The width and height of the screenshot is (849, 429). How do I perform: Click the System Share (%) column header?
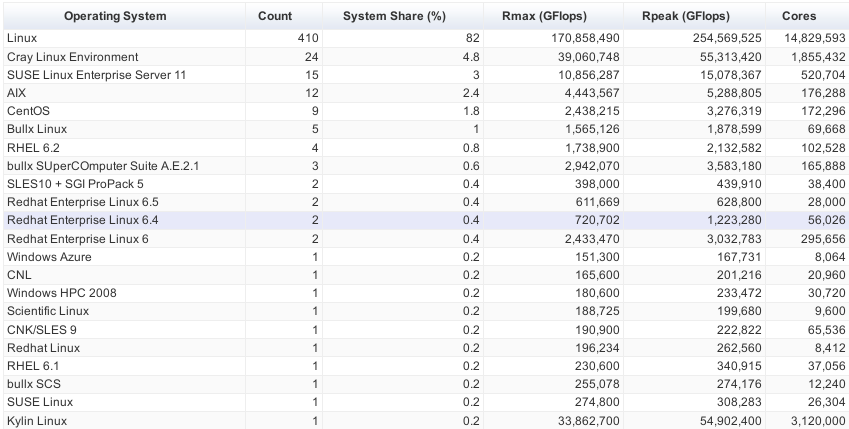[403, 16]
